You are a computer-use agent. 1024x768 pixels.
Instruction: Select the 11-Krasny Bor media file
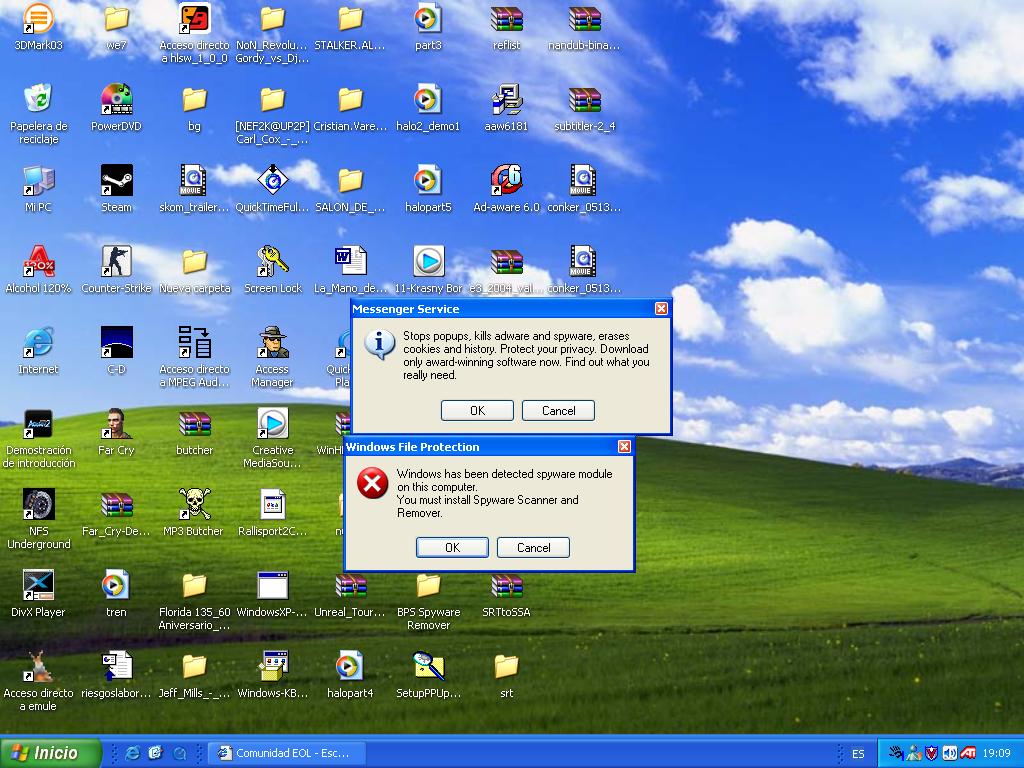(x=428, y=261)
